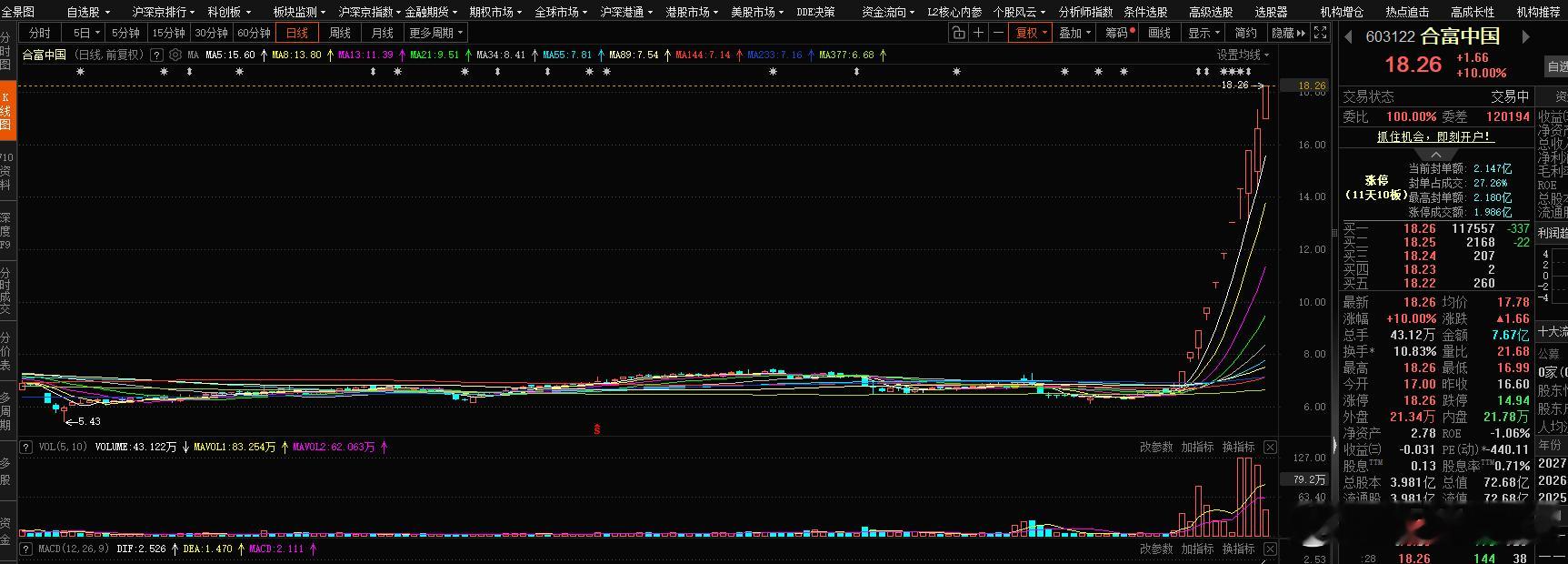
Task: Close the VOL indicator panel
Action: [x=1270, y=447]
